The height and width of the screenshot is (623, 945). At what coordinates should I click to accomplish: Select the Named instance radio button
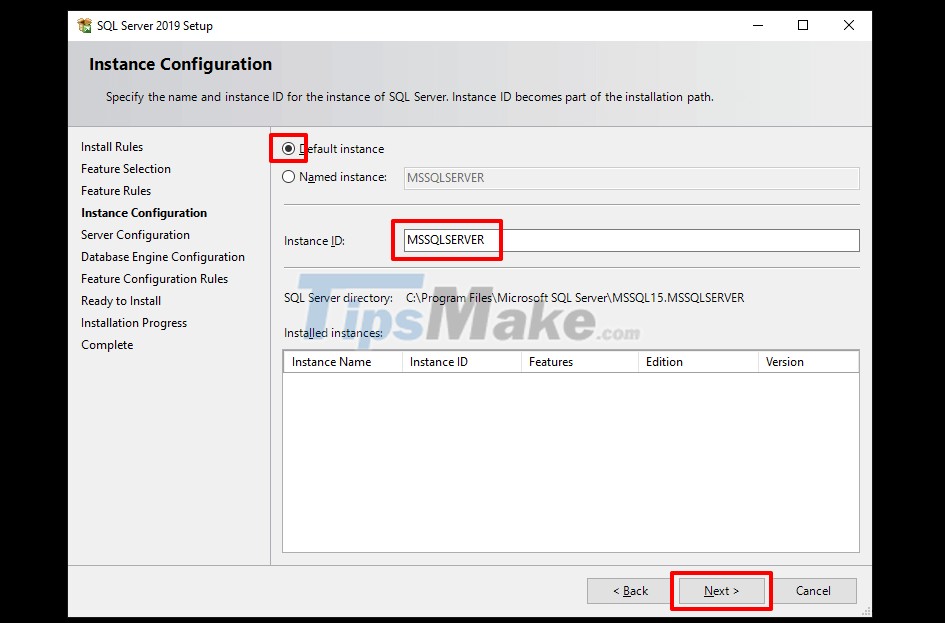[x=288, y=176]
